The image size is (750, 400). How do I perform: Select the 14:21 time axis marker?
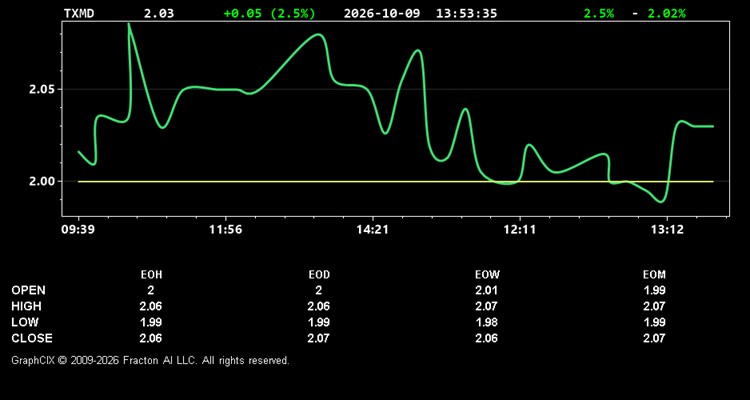tap(372, 230)
